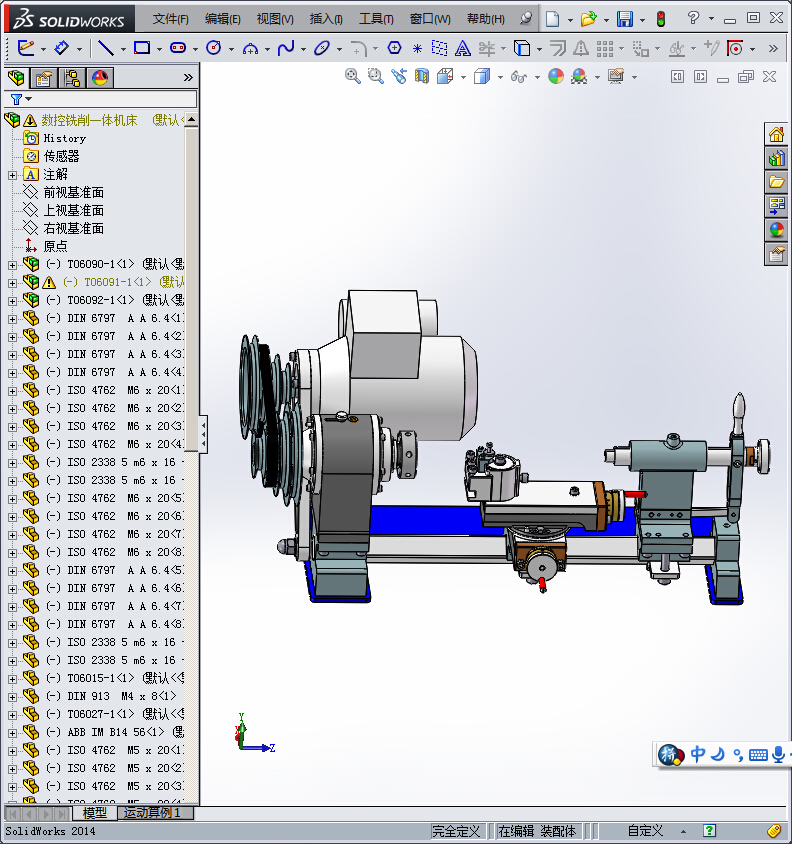Open the 文件(F) menu

(170, 19)
